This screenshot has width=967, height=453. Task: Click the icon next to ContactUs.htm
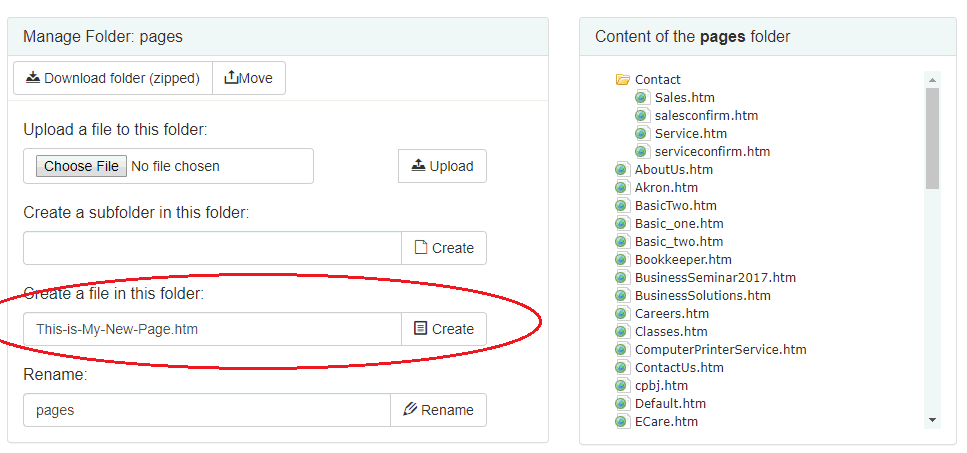tap(622, 368)
